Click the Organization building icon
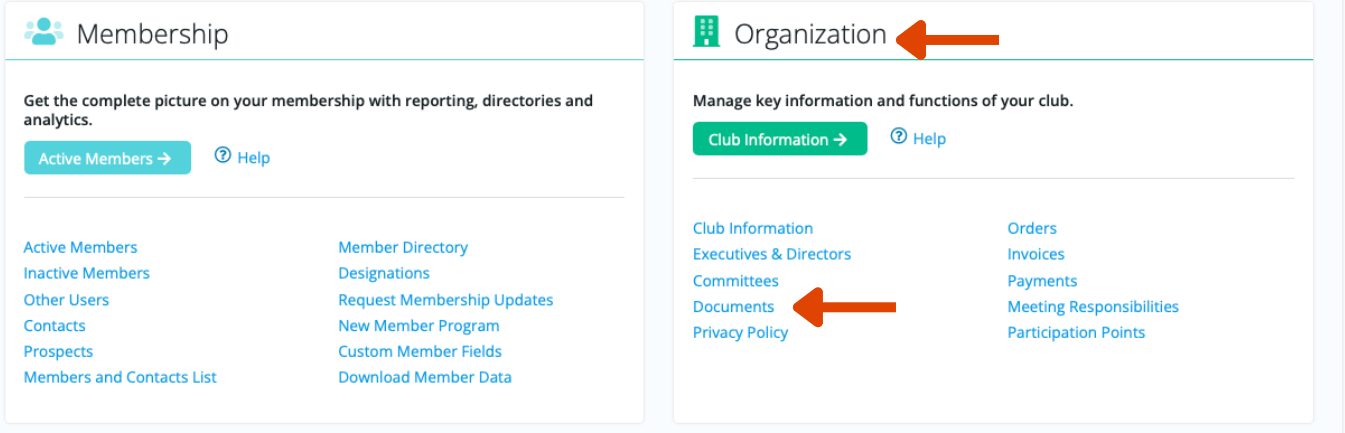The height and width of the screenshot is (433, 1345). (706, 32)
